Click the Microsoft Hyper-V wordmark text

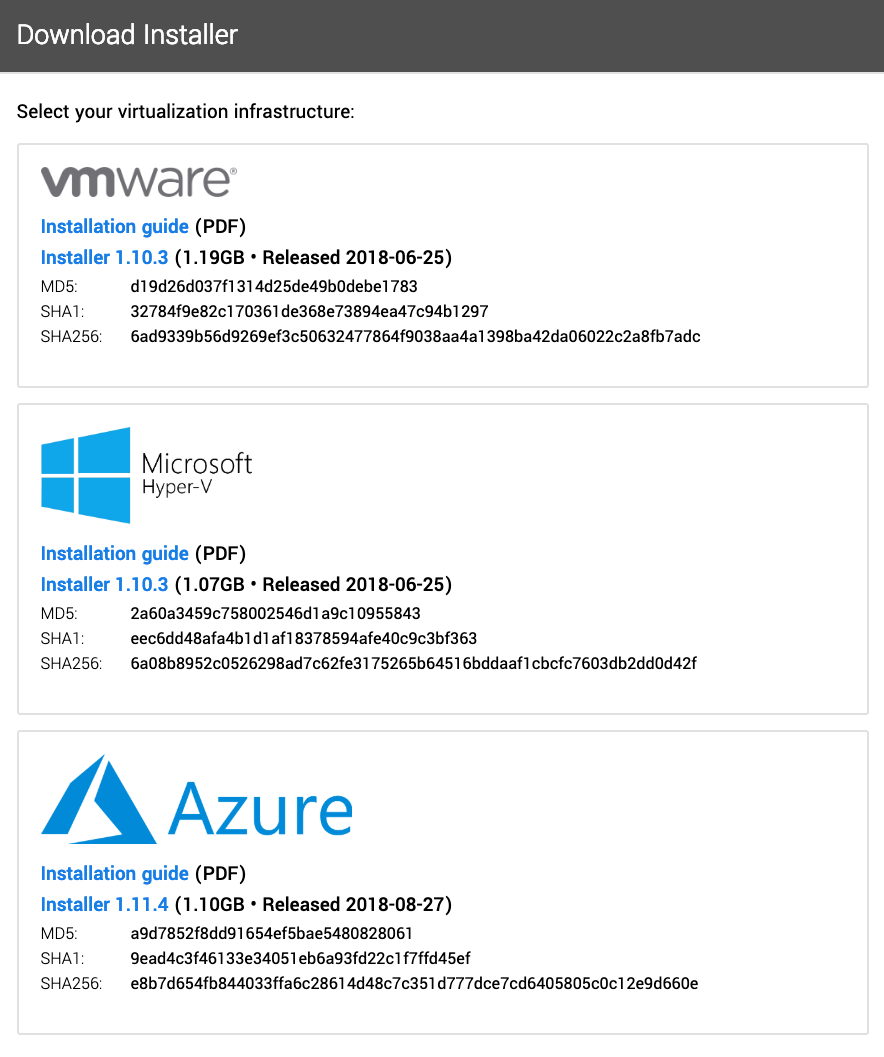click(197, 474)
